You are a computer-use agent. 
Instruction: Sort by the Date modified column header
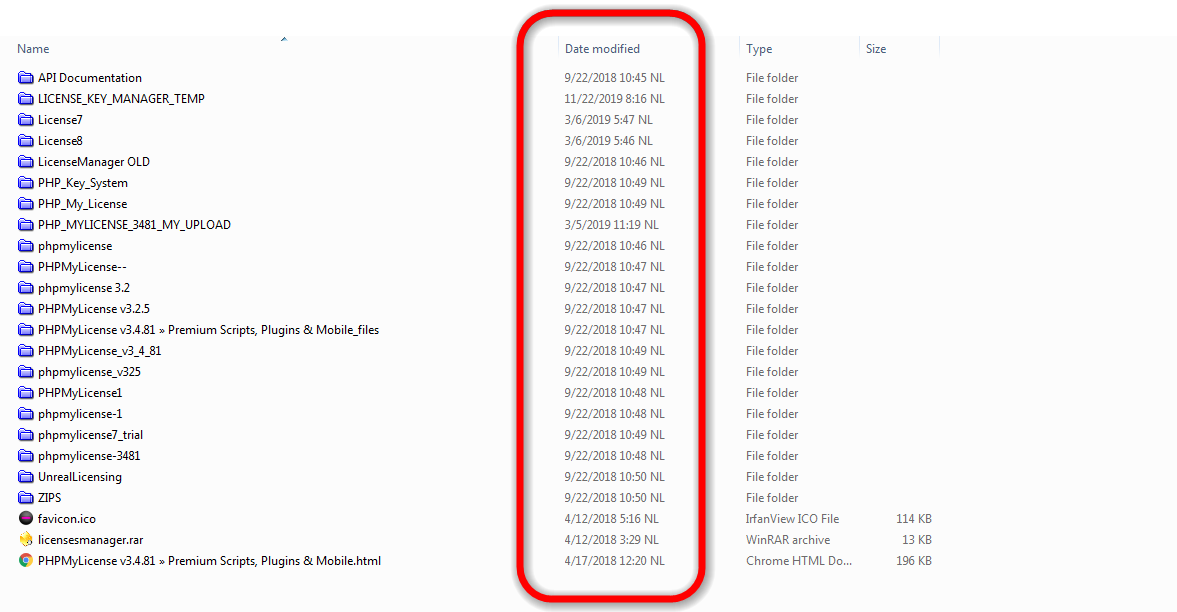(602, 49)
